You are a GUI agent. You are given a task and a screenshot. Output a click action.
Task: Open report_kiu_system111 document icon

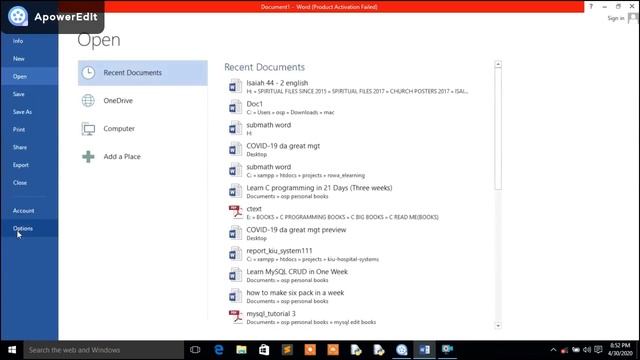(235, 254)
